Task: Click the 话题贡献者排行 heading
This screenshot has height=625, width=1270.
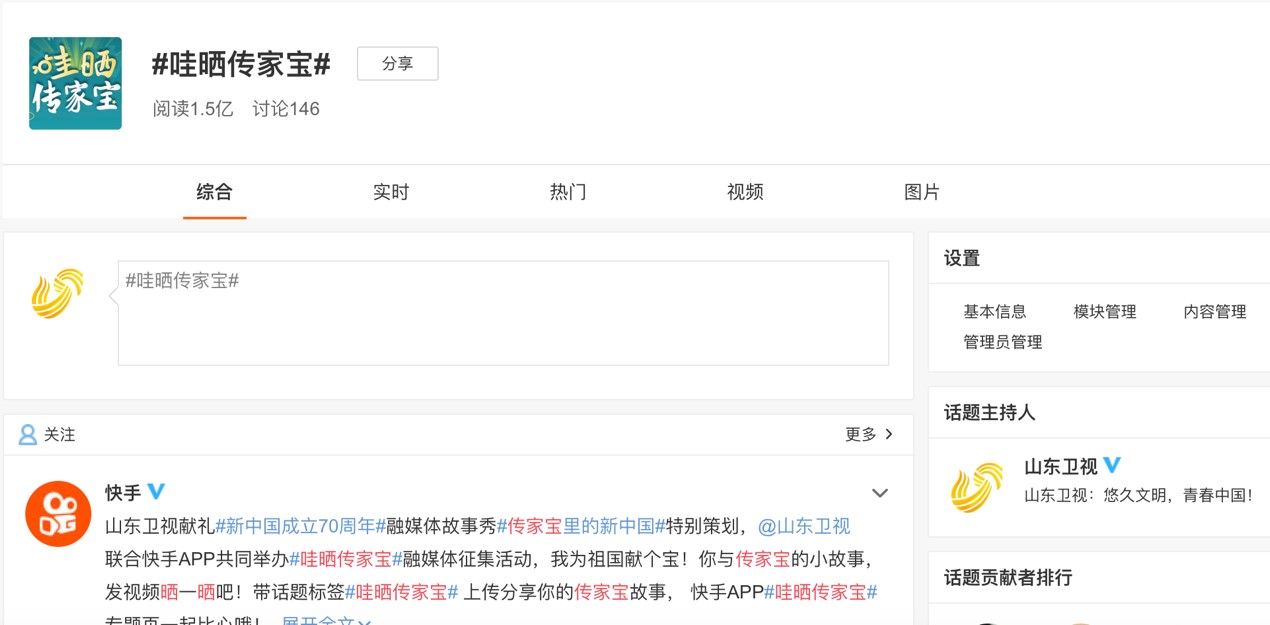Action: (x=1008, y=577)
